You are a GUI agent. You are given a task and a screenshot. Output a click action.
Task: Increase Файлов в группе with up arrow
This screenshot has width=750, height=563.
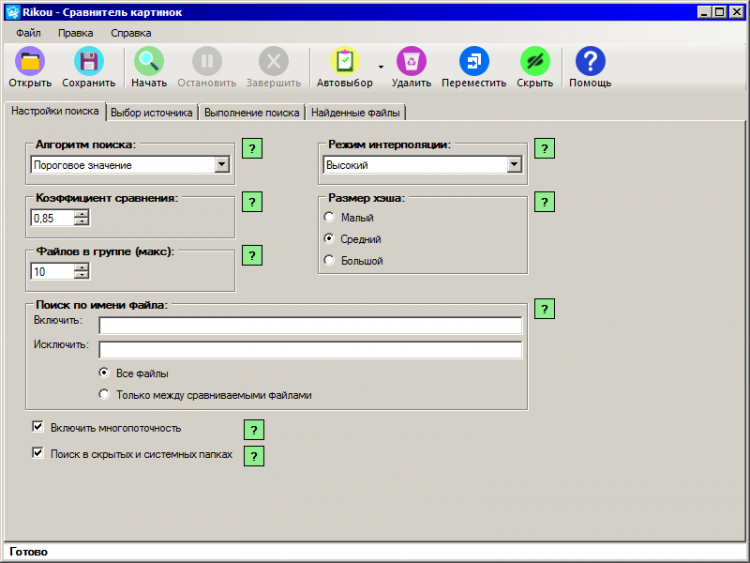pos(82,268)
